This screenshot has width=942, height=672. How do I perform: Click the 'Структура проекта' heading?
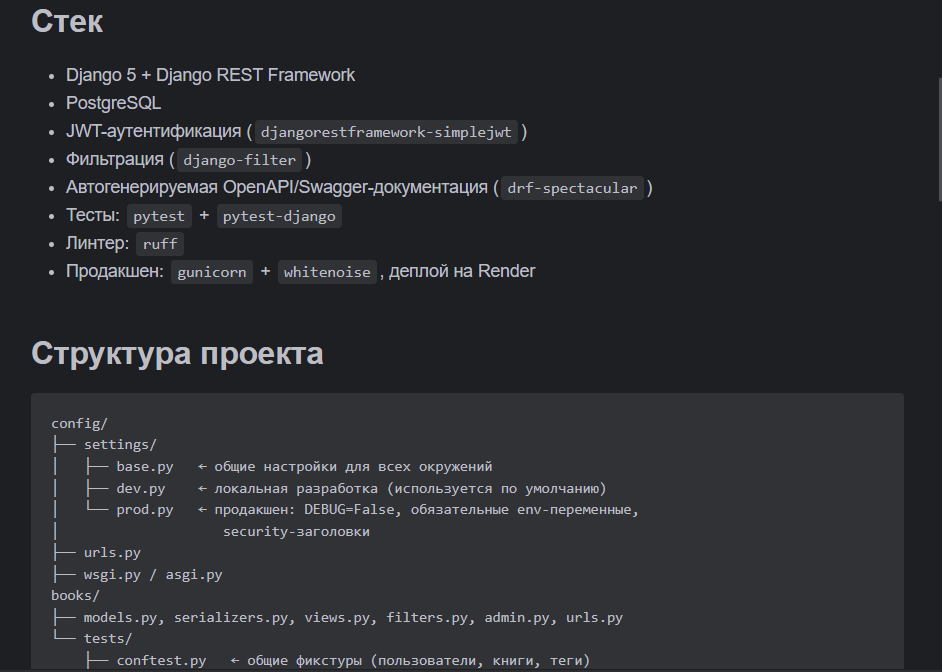[177, 353]
